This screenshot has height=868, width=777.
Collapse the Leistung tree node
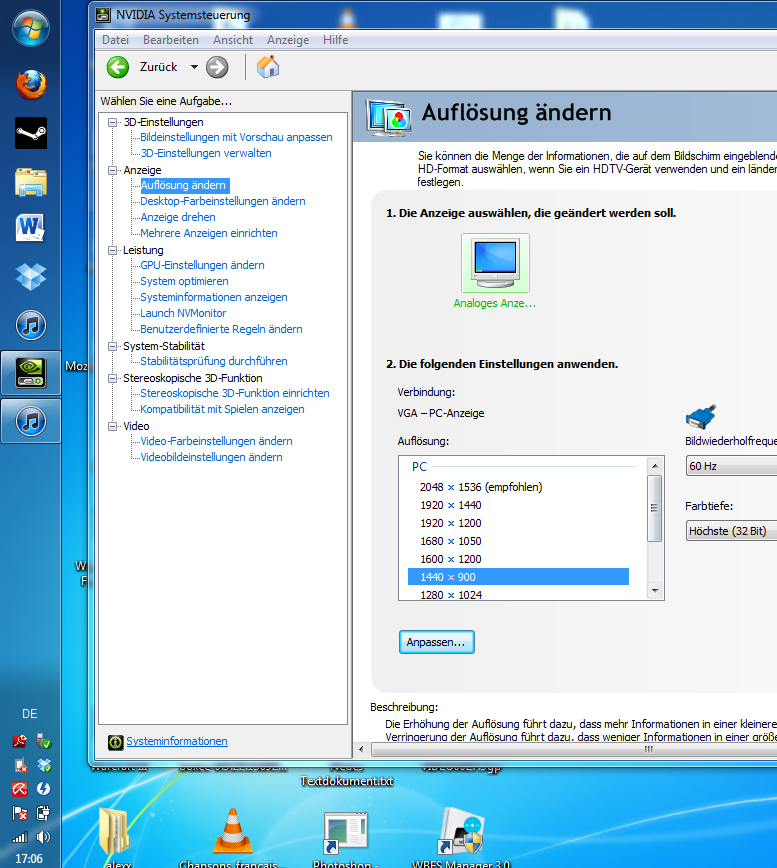[113, 250]
